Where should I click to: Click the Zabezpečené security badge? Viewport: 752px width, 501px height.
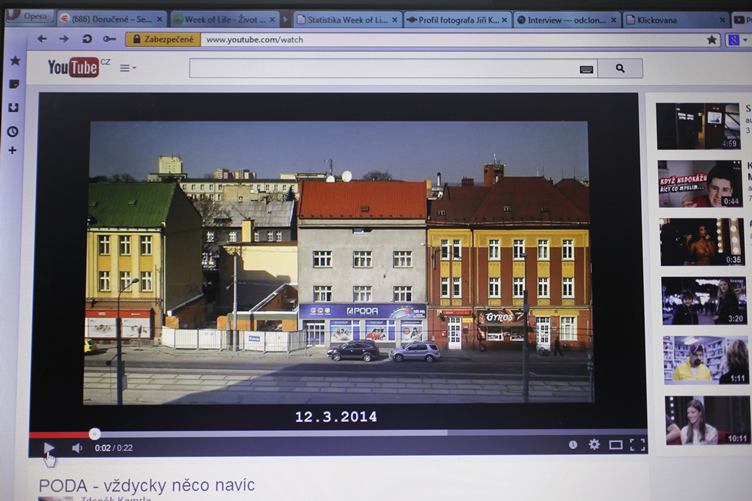[163, 39]
